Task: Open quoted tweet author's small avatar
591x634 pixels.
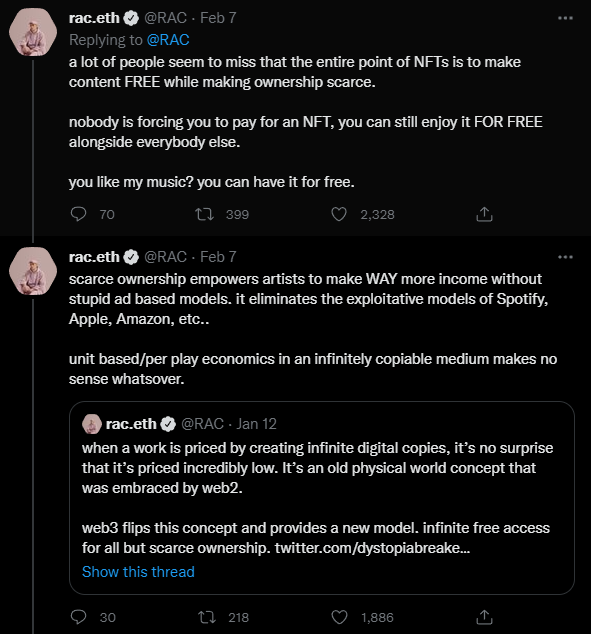Action: (92, 424)
